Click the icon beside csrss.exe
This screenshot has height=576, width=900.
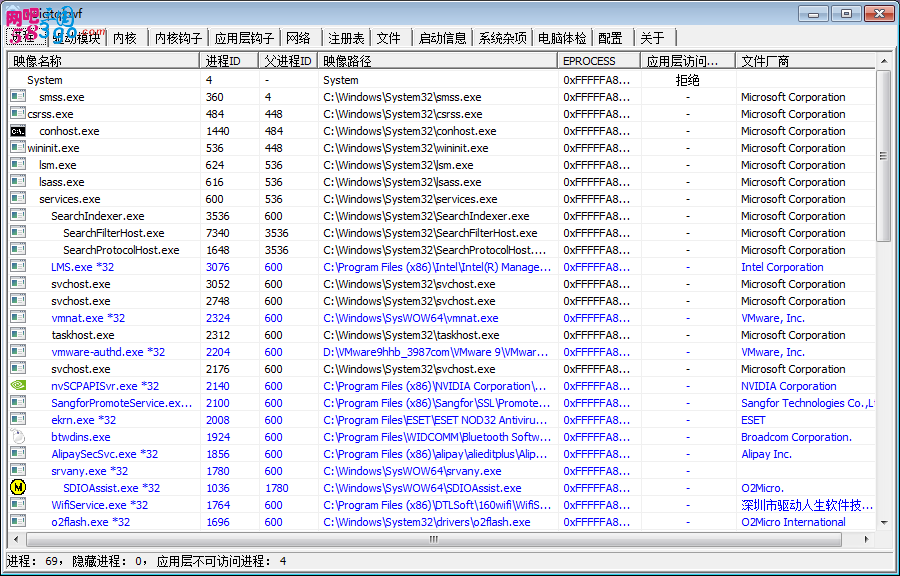[x=18, y=114]
